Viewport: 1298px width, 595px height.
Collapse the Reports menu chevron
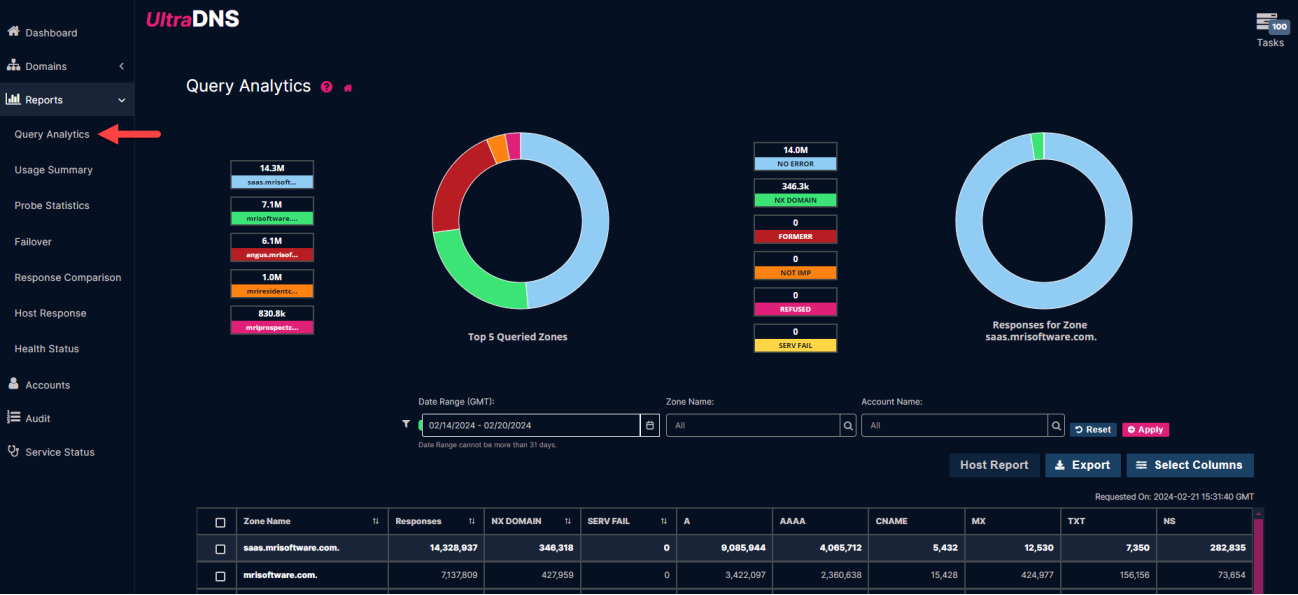[122, 100]
